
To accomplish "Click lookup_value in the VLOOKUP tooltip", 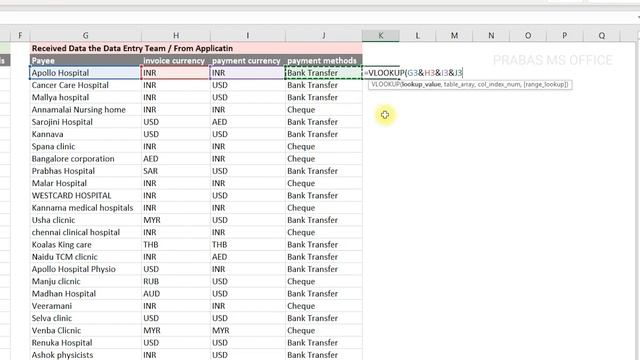I will (421, 84).
